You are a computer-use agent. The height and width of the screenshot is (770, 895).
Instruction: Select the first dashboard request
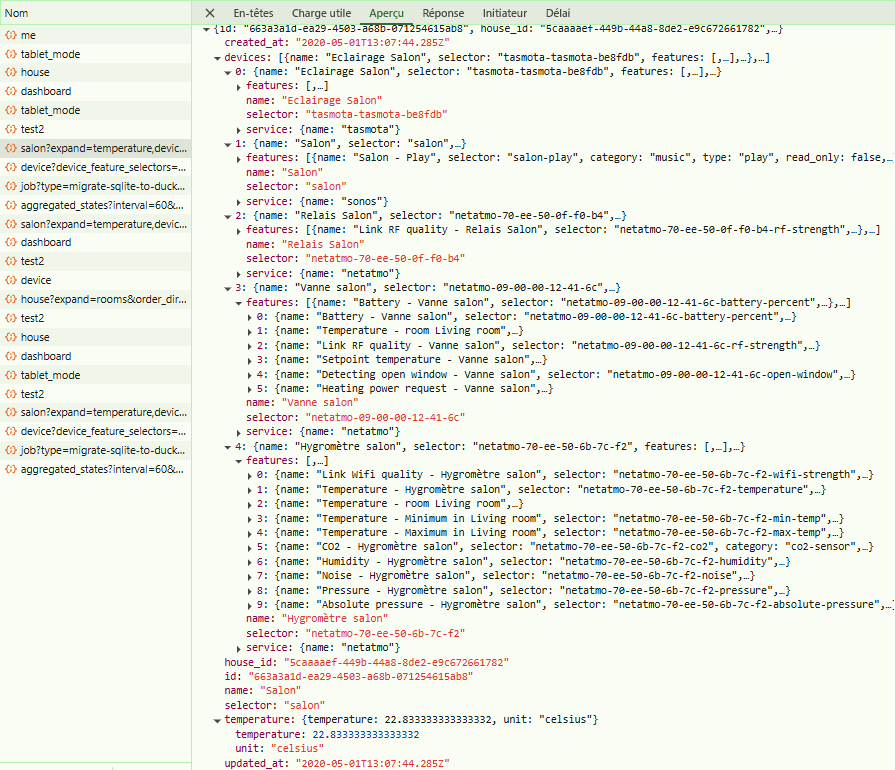click(46, 91)
